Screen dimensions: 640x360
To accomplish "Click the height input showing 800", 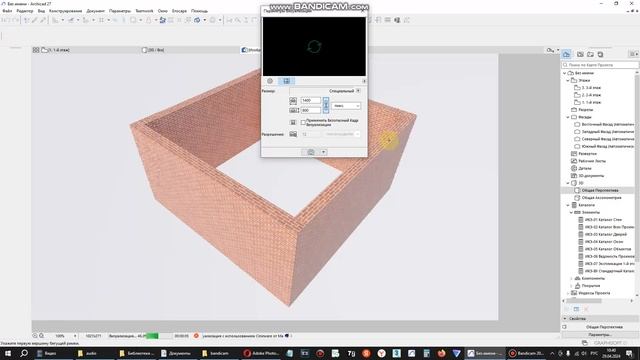I will 311,110.
